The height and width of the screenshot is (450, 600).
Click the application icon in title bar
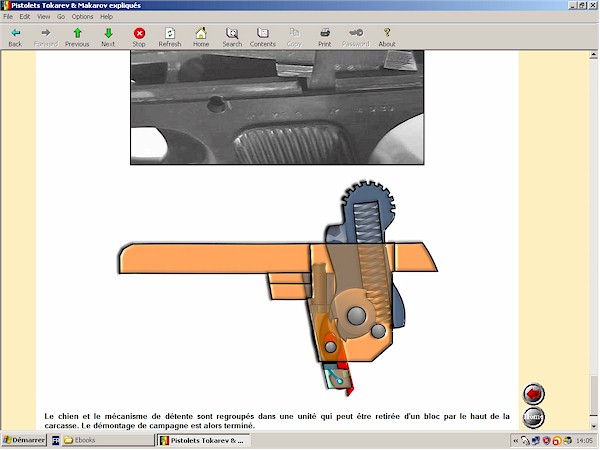coord(5,5)
